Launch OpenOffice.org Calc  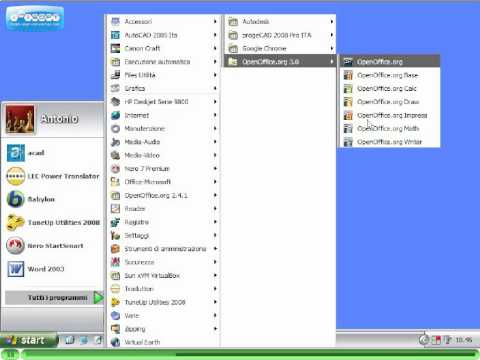390,88
